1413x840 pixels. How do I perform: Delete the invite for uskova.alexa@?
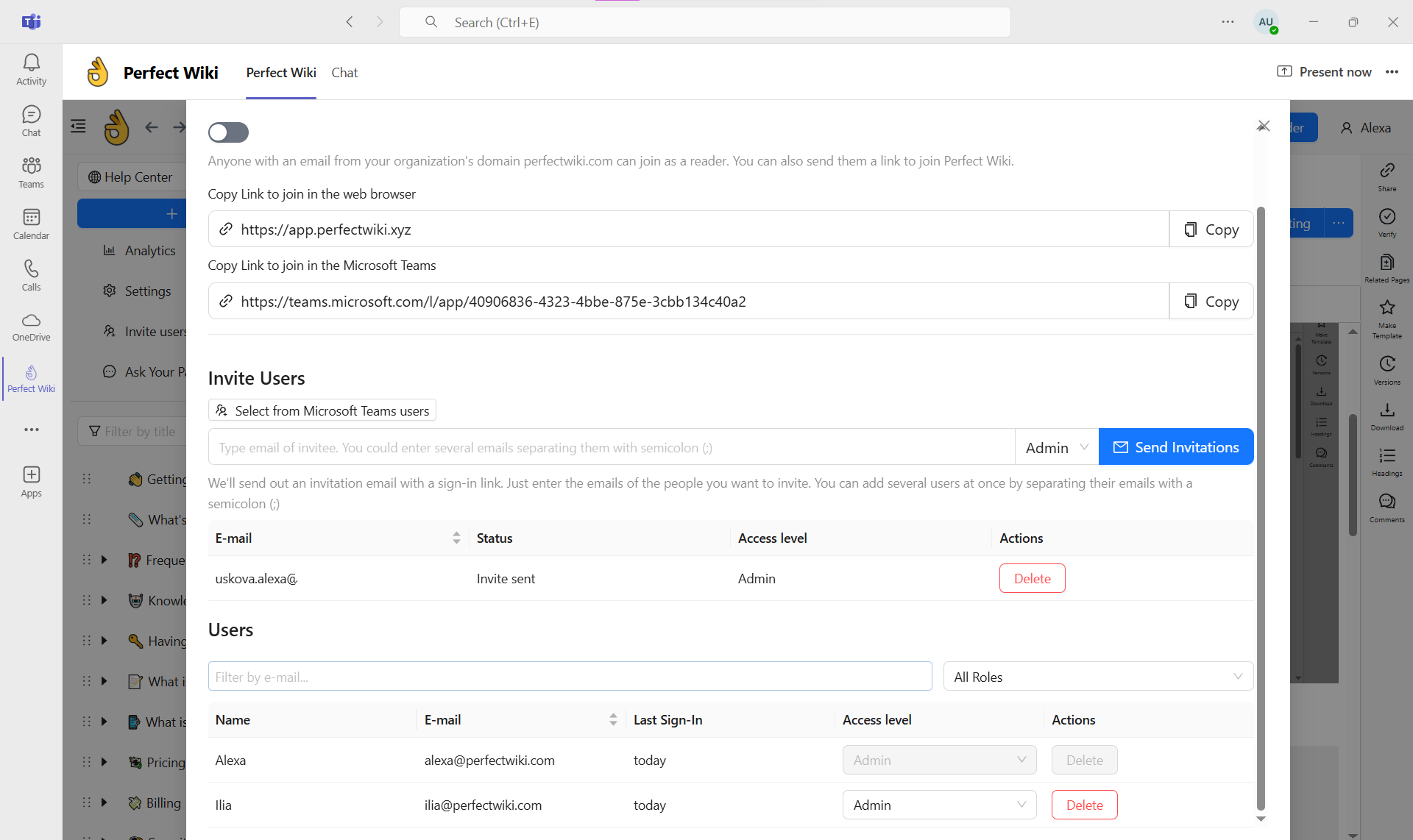coord(1032,578)
